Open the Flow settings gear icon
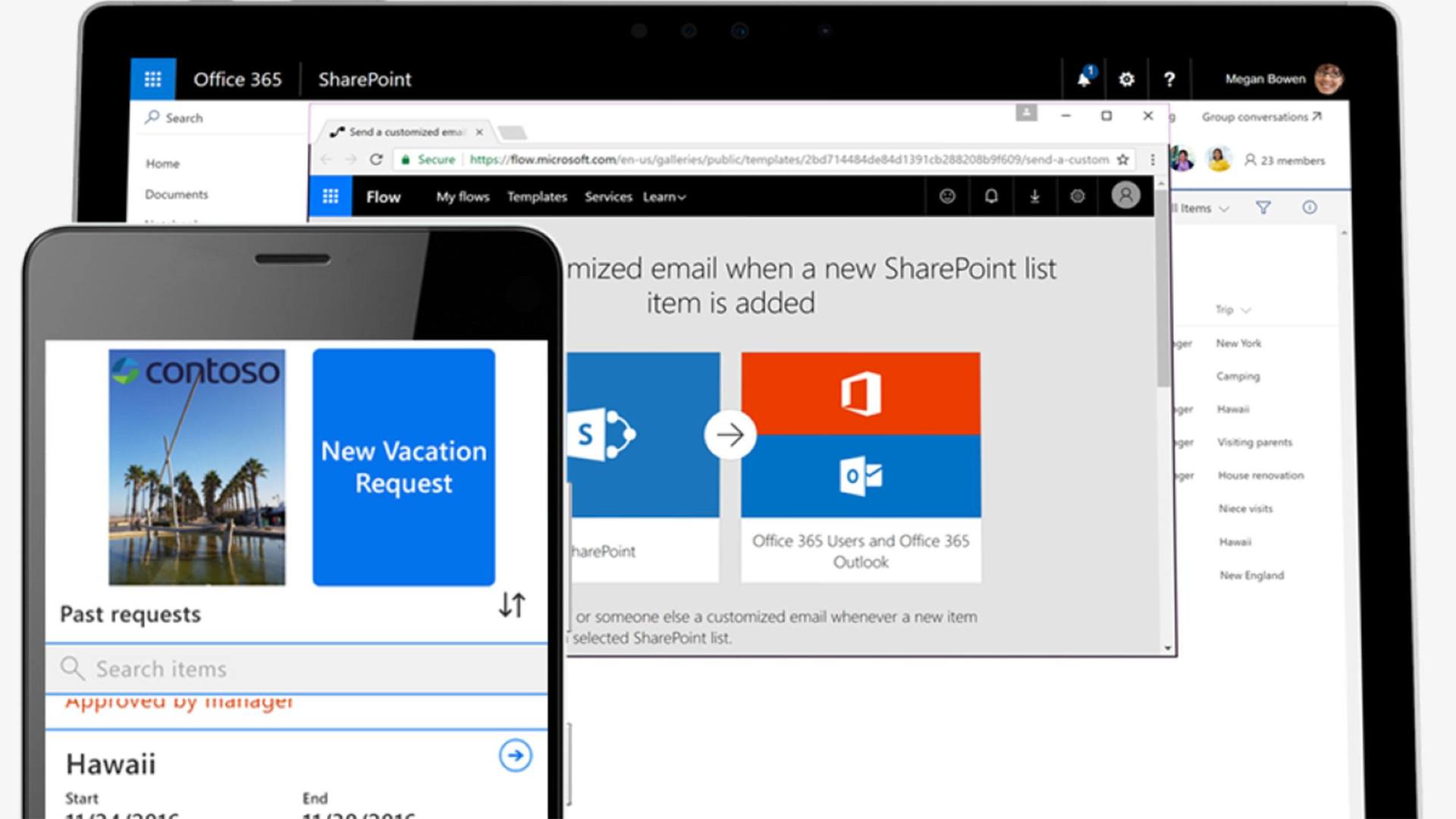The height and width of the screenshot is (819, 1456). coord(1078,196)
